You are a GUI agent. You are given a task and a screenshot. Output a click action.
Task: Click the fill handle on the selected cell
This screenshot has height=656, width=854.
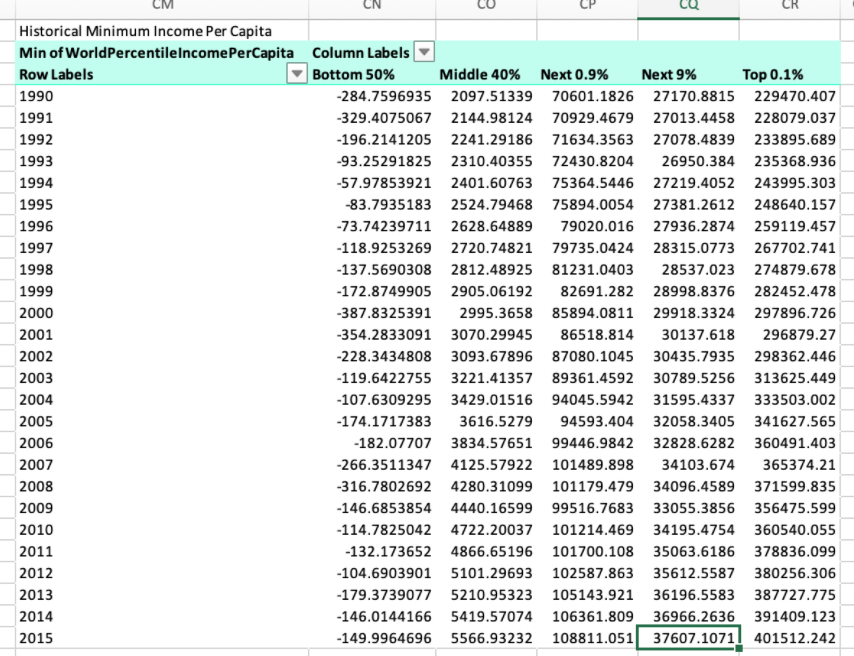(739, 648)
